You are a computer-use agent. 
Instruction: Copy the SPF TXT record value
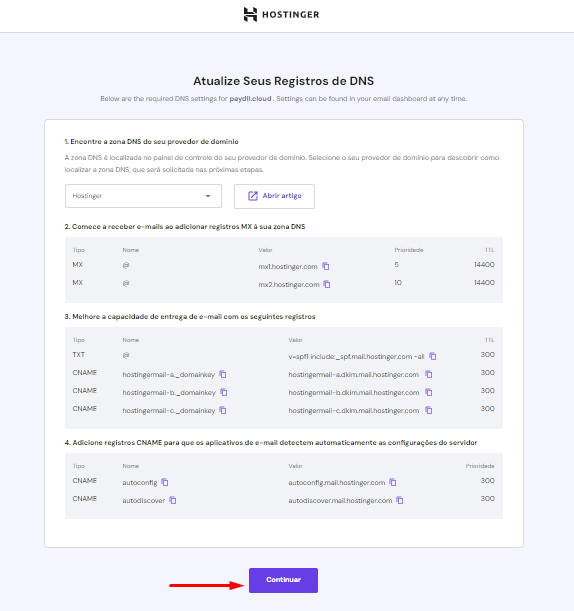click(433, 356)
